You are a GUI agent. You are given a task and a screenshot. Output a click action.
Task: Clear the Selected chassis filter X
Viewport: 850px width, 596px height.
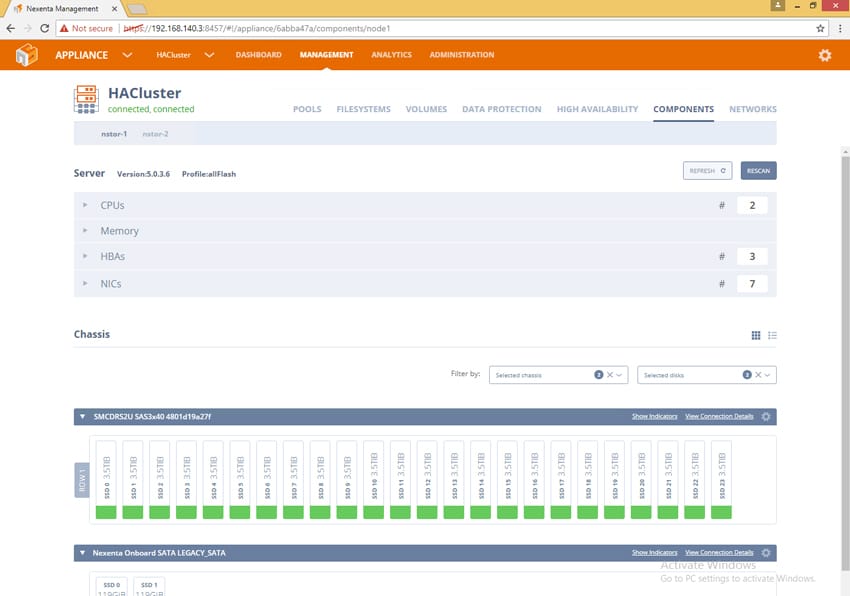click(x=610, y=375)
